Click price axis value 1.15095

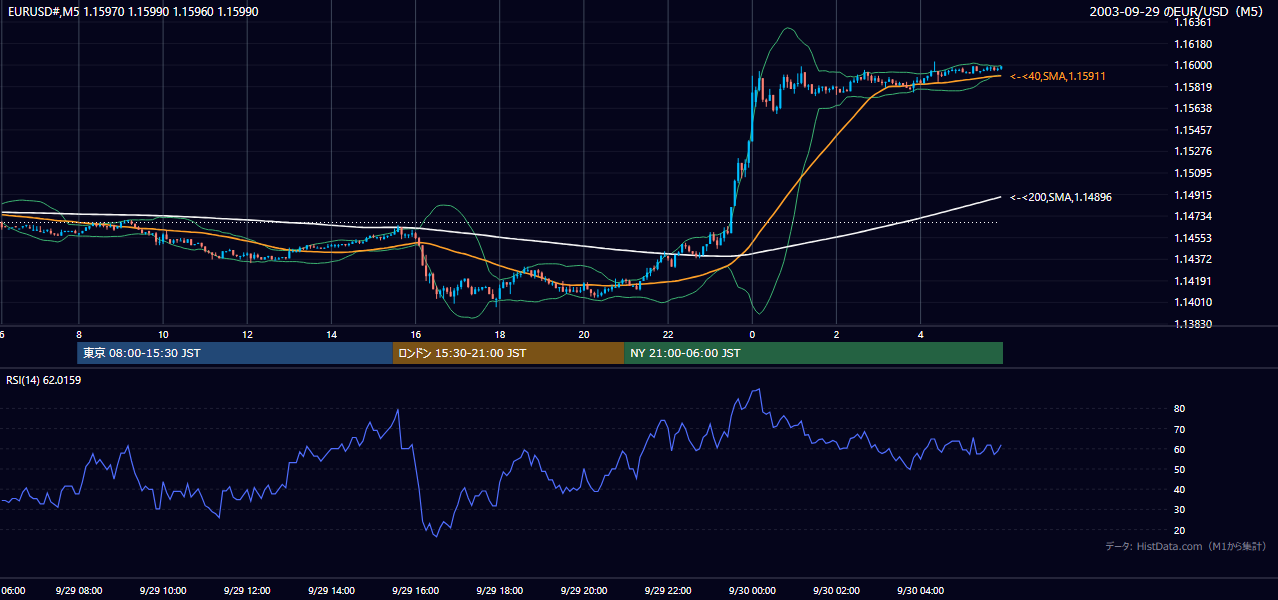pyautogui.click(x=1193, y=173)
